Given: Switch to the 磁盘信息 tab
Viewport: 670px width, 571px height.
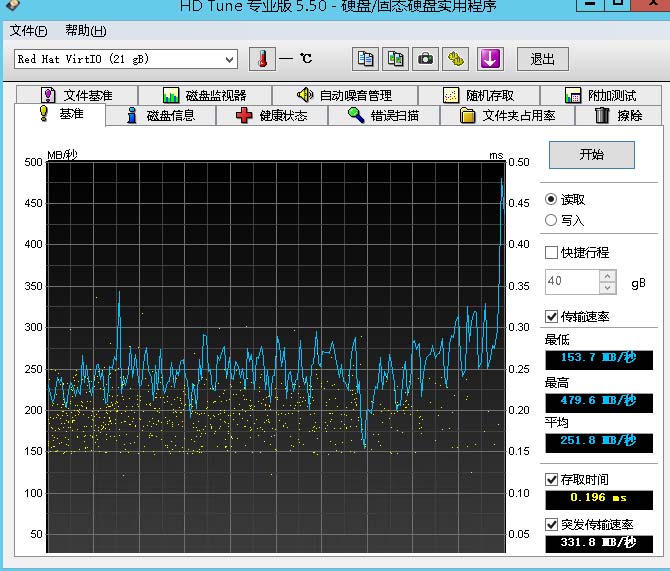Looking at the screenshot, I should coord(161,115).
